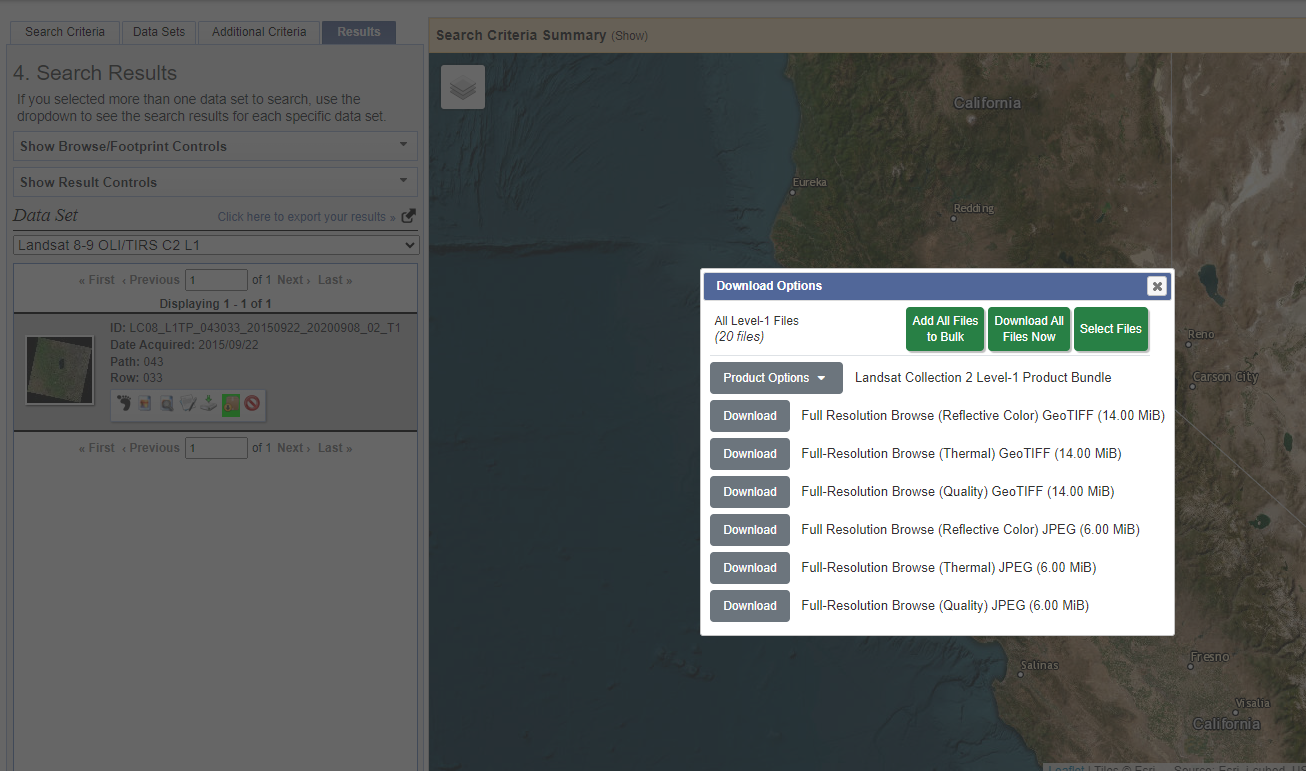
Task: Click the bottom pagination Next link
Action: [x=293, y=448]
